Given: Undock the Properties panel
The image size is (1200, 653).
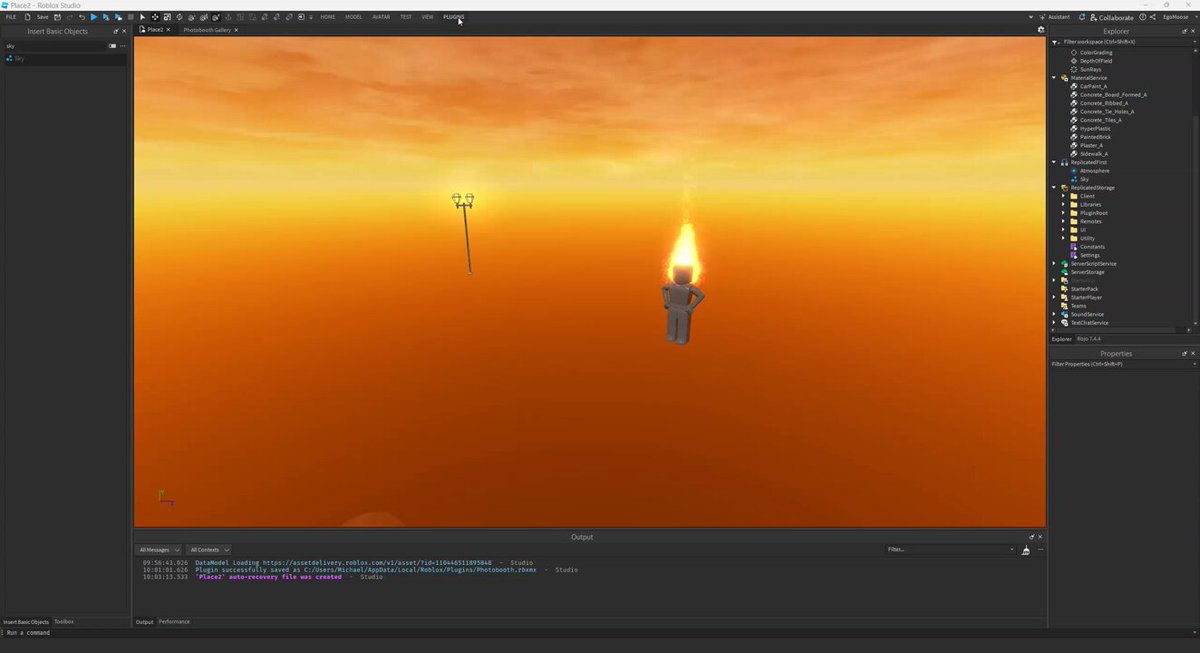Looking at the screenshot, I should (x=1184, y=353).
